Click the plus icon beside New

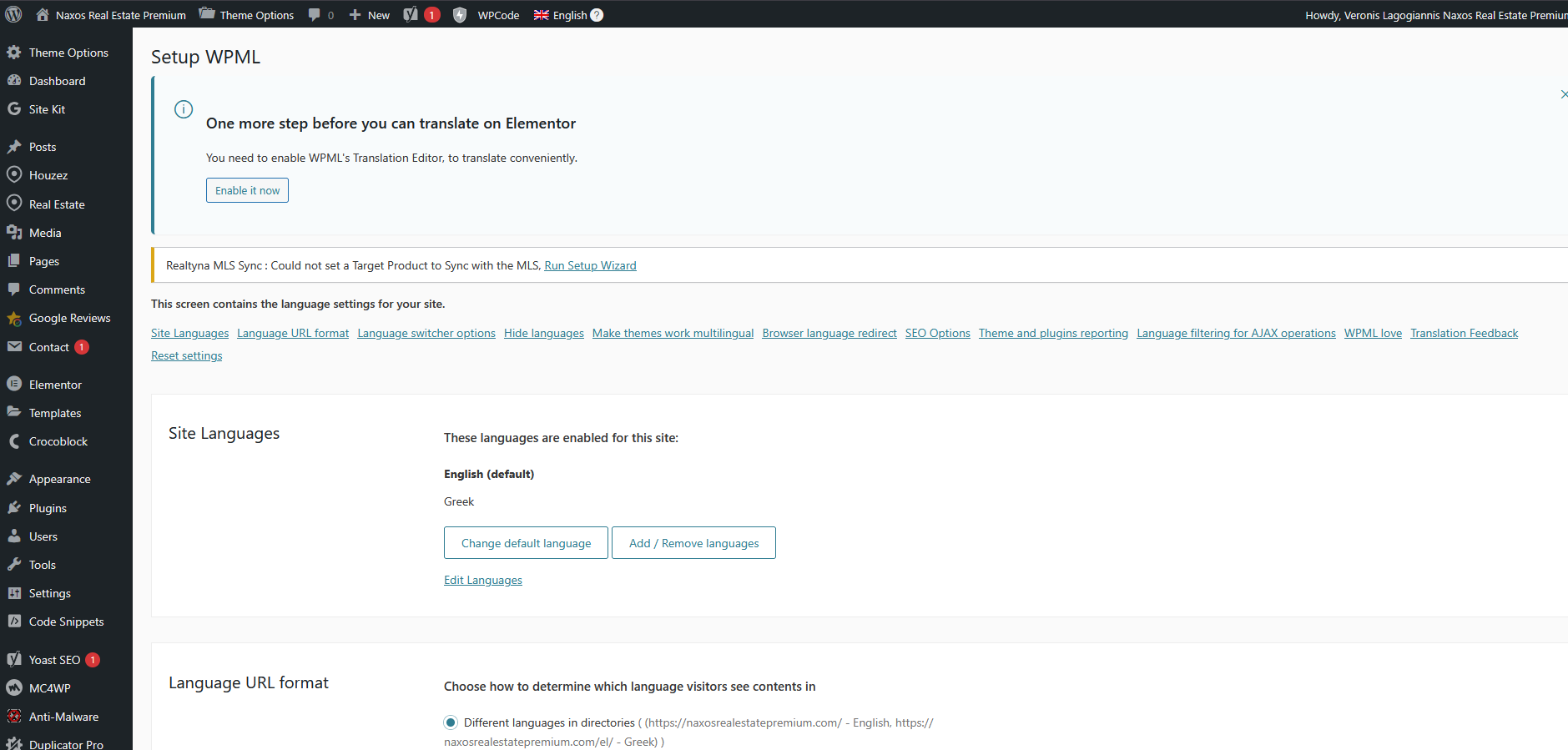tap(355, 14)
